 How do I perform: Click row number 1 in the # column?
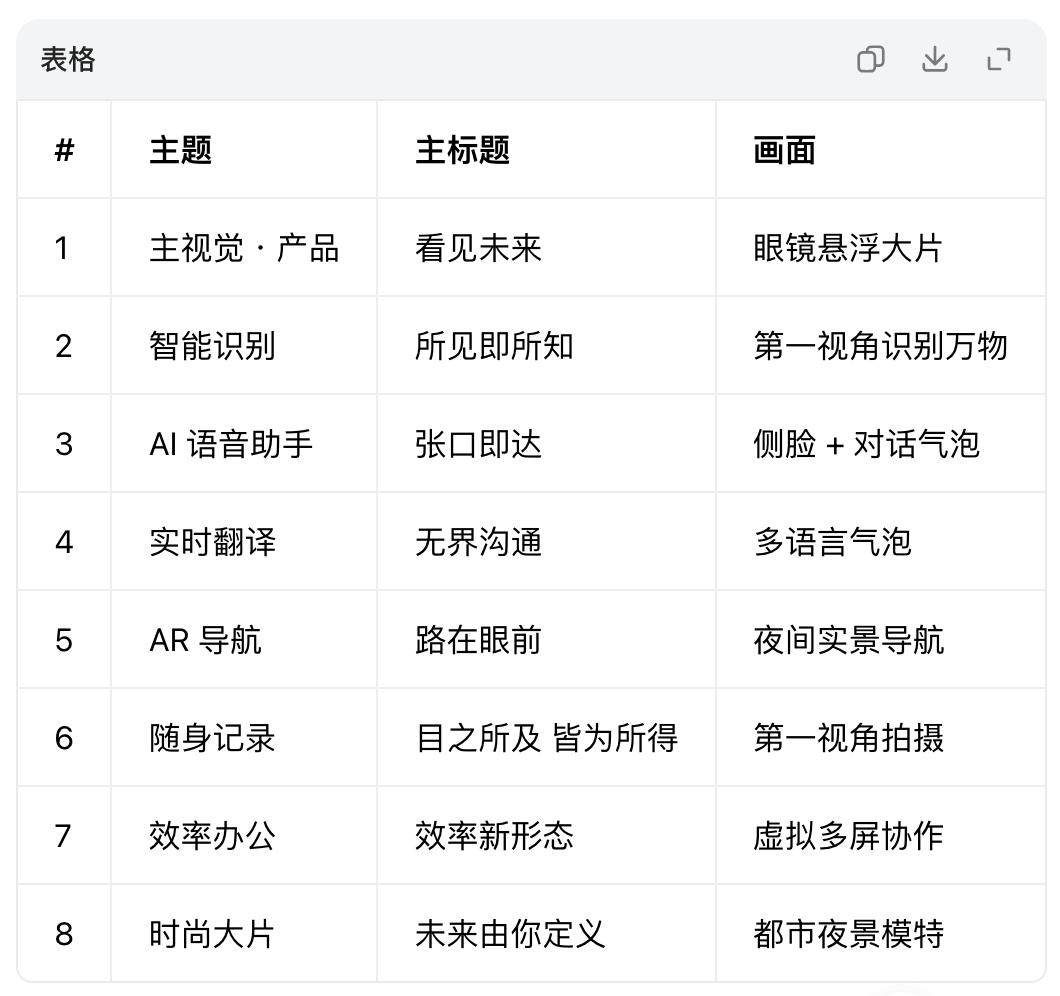pos(62,248)
